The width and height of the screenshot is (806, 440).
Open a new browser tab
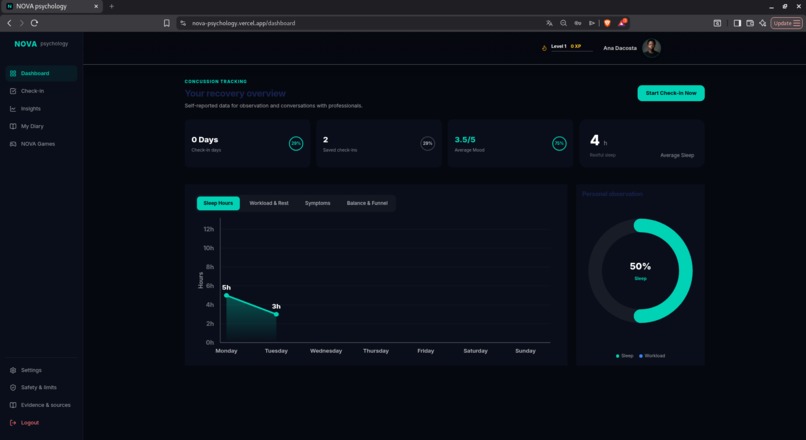(112, 6)
